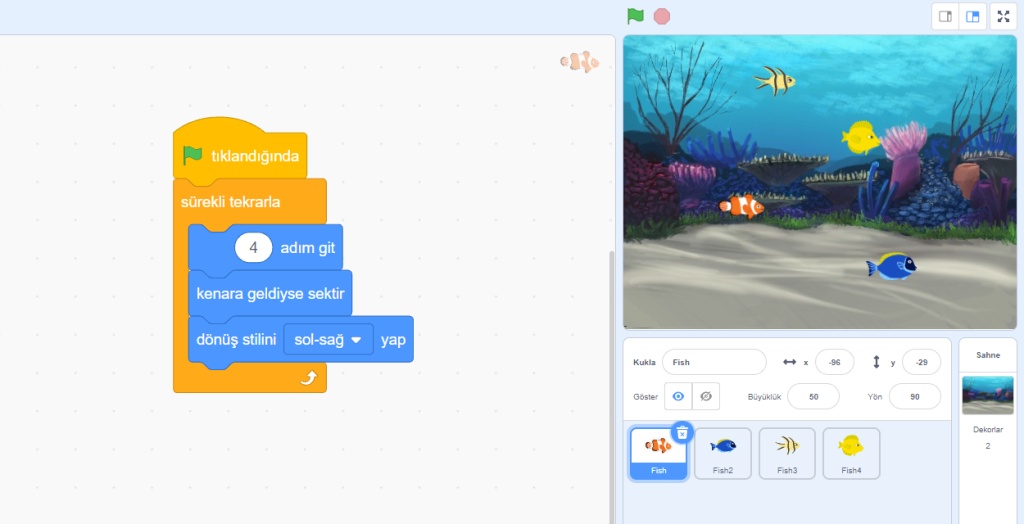Show the sprite with eye icon
The image size is (1024, 524).
[x=678, y=396]
